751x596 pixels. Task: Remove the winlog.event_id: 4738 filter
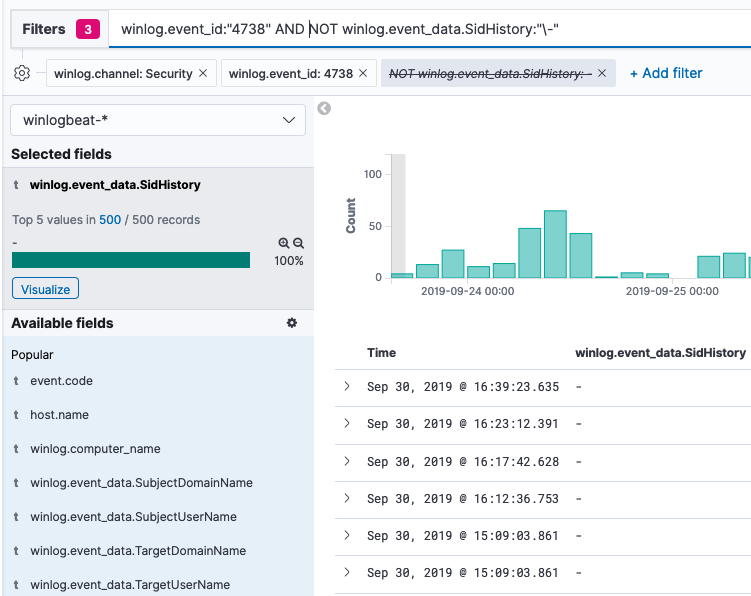[x=363, y=73]
